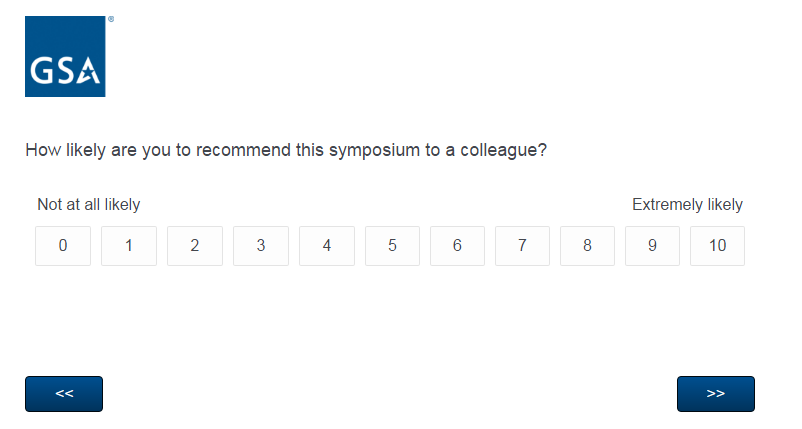
Task: Click the word 'colleague' in the question
Action: tap(501, 151)
